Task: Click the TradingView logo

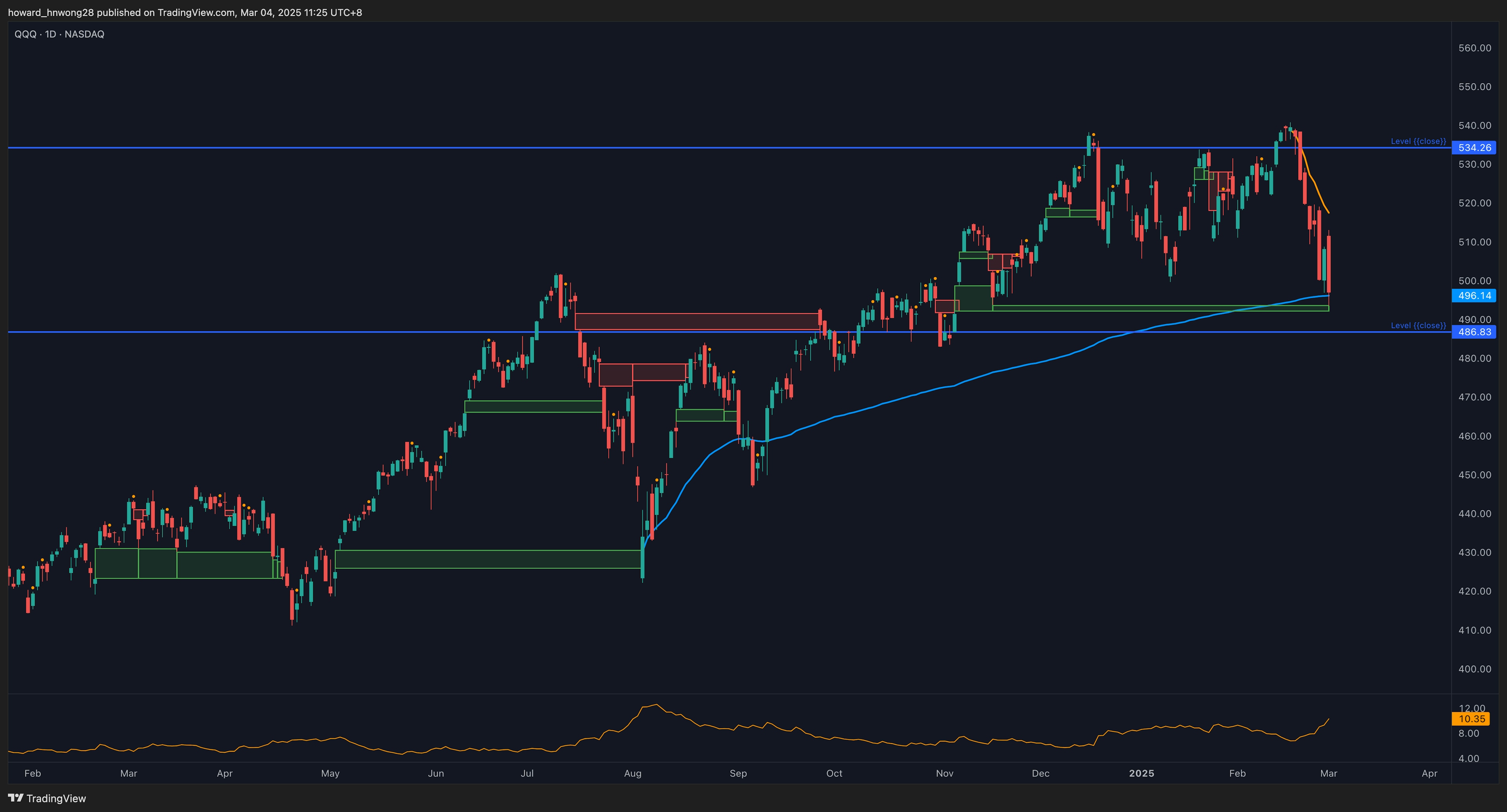Action: coord(47,798)
